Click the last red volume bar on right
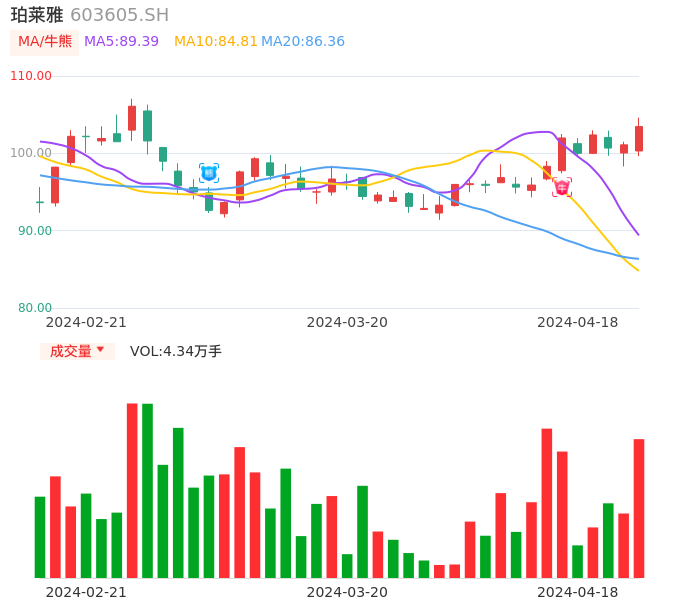Image resolution: width=686 pixels, height=606 pixels. tap(639, 508)
